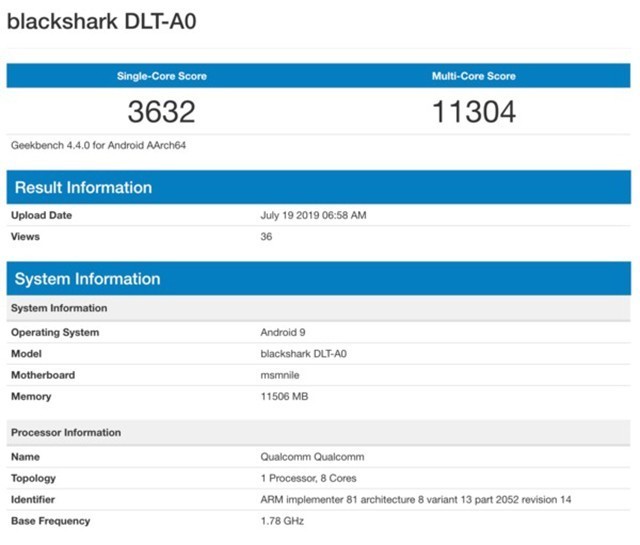This screenshot has height=545, width=640.
Task: Click the 11506 MB memory value
Action: coord(285,397)
